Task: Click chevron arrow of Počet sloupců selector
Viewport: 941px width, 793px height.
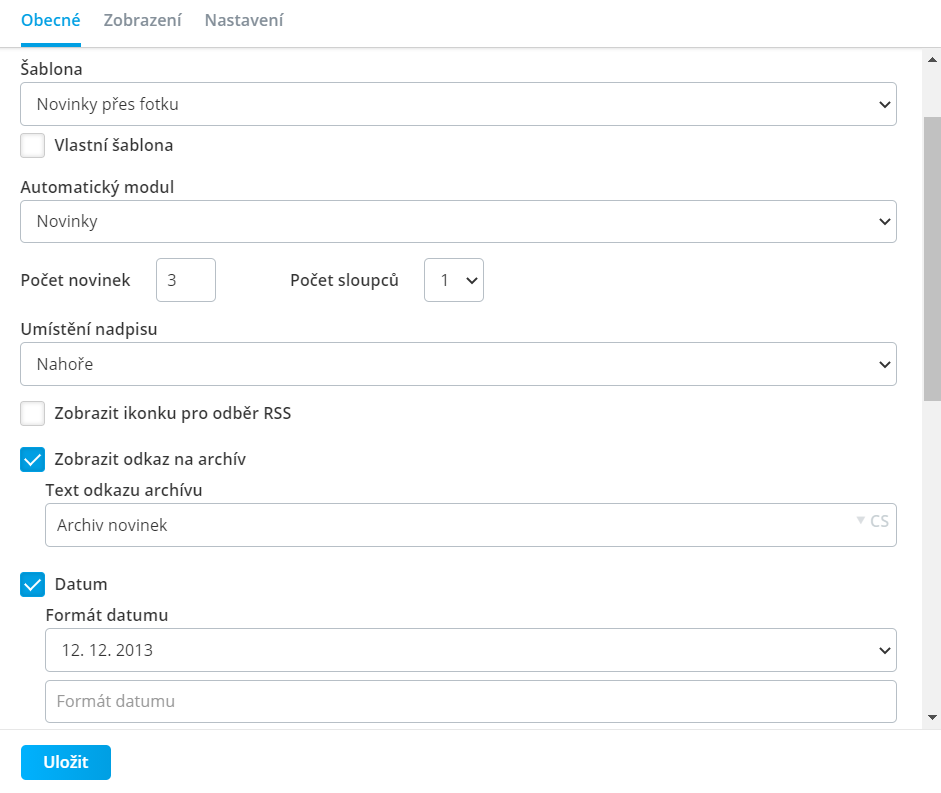Action: 472,280
